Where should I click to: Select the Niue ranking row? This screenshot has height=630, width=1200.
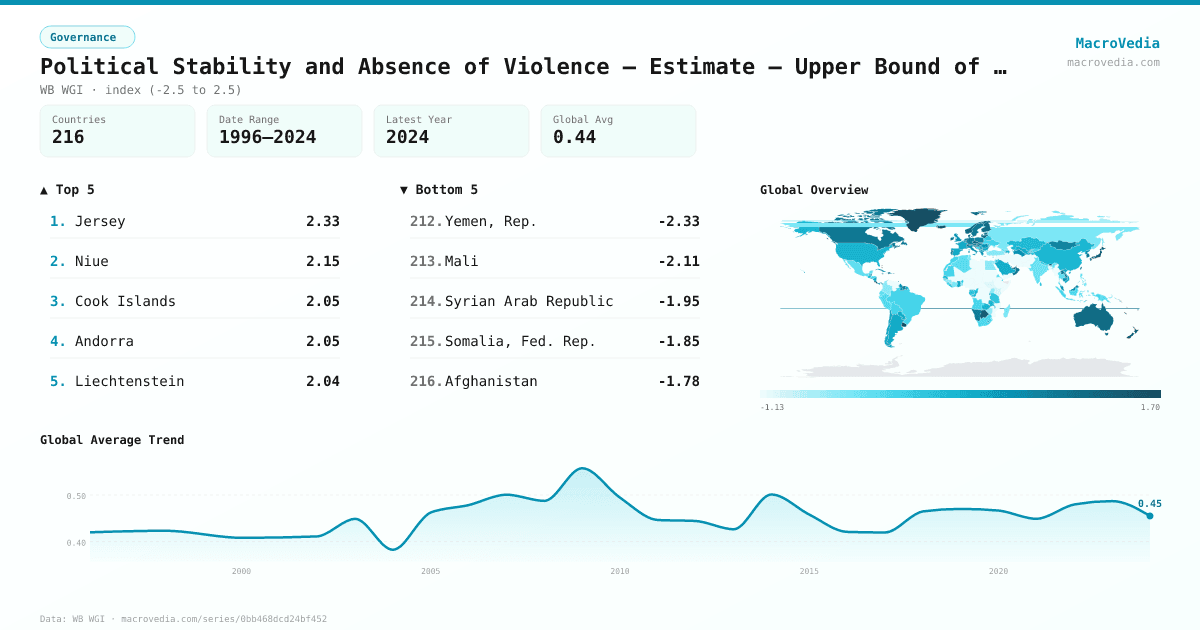[195, 261]
